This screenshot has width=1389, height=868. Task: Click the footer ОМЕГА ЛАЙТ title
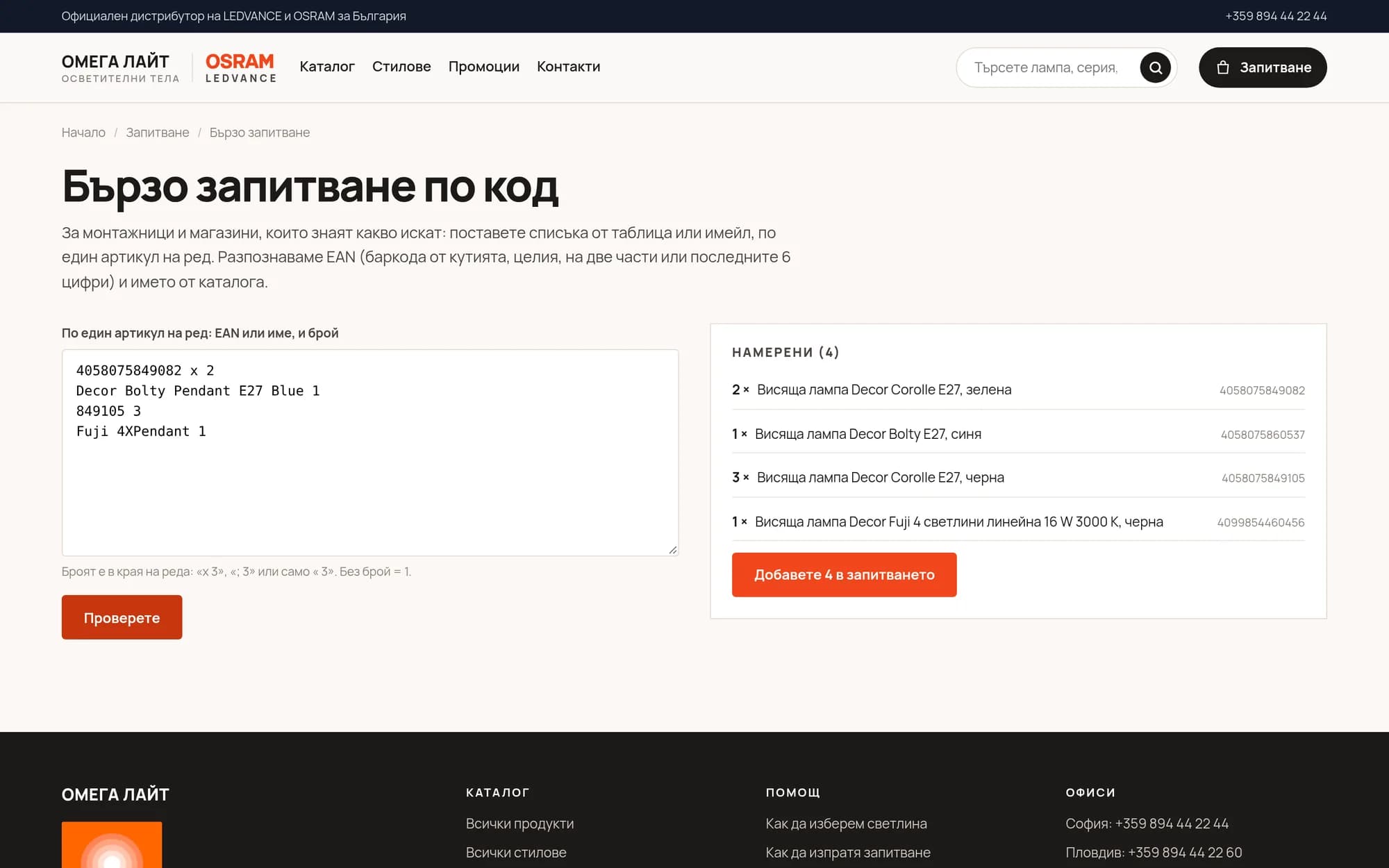tap(115, 794)
